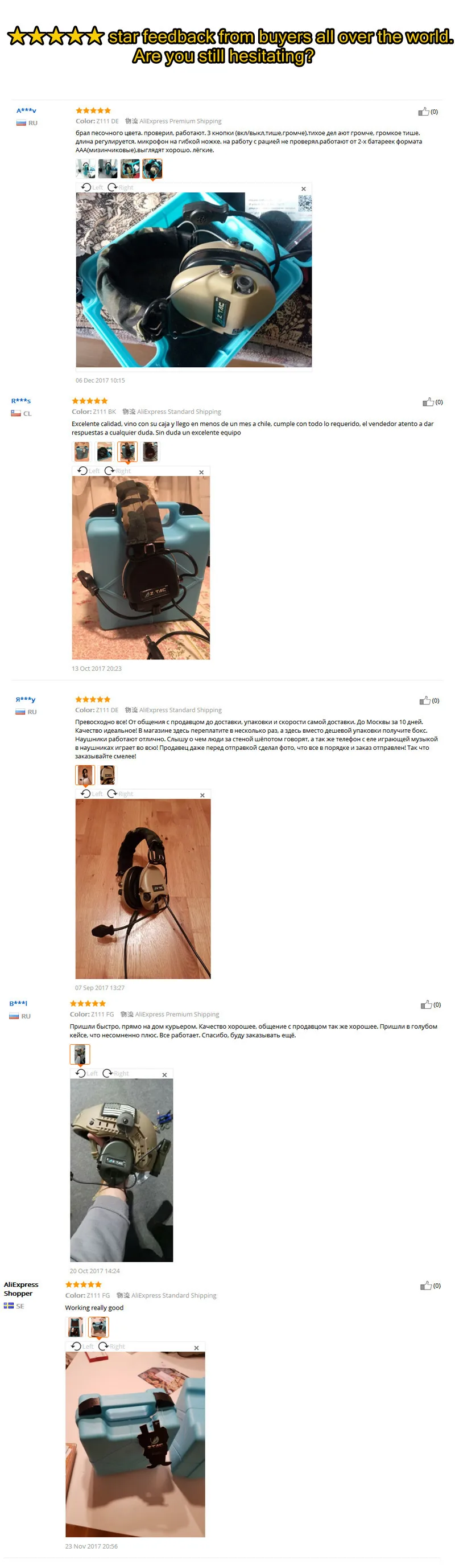The width and height of the screenshot is (455, 1568).
Task: Select first thumbnail in A***v review
Action: tap(85, 169)
